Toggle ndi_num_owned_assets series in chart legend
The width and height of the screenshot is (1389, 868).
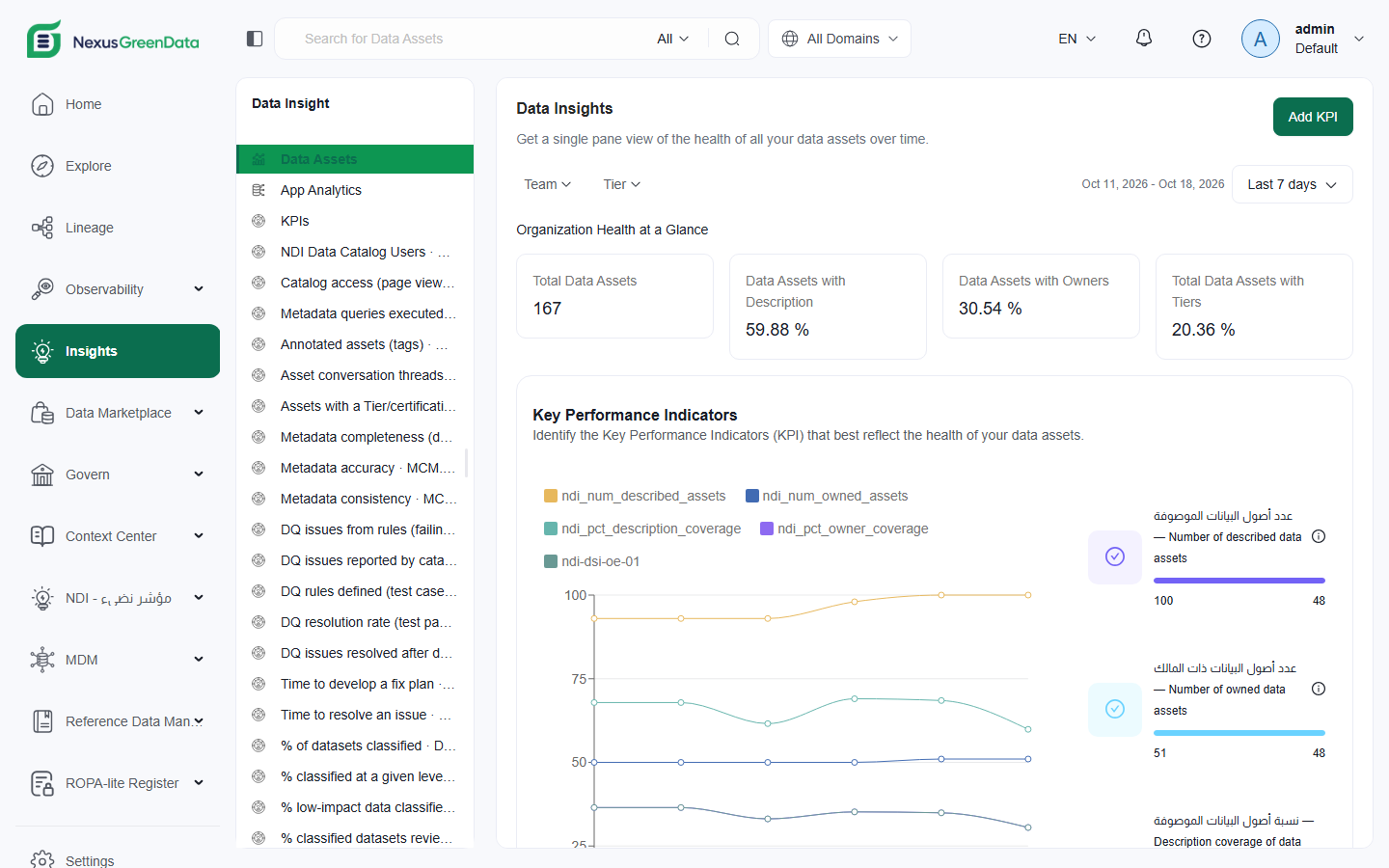click(x=827, y=496)
